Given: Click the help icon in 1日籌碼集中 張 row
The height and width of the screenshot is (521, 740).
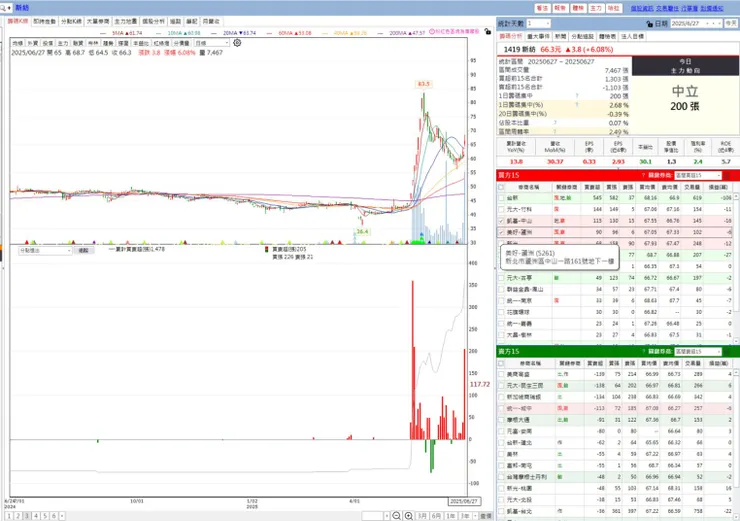Looking at the screenshot, I should click(x=577, y=96).
